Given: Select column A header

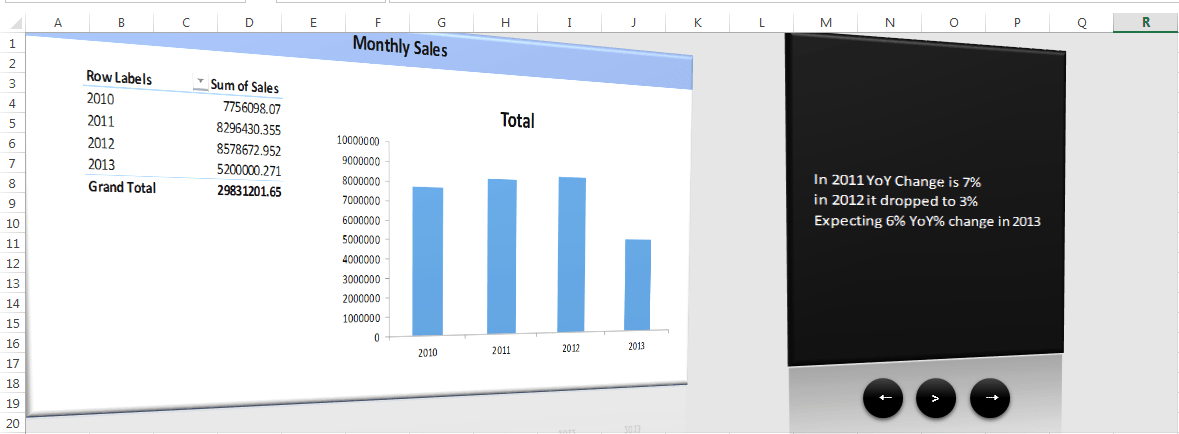Looking at the screenshot, I should [58, 23].
